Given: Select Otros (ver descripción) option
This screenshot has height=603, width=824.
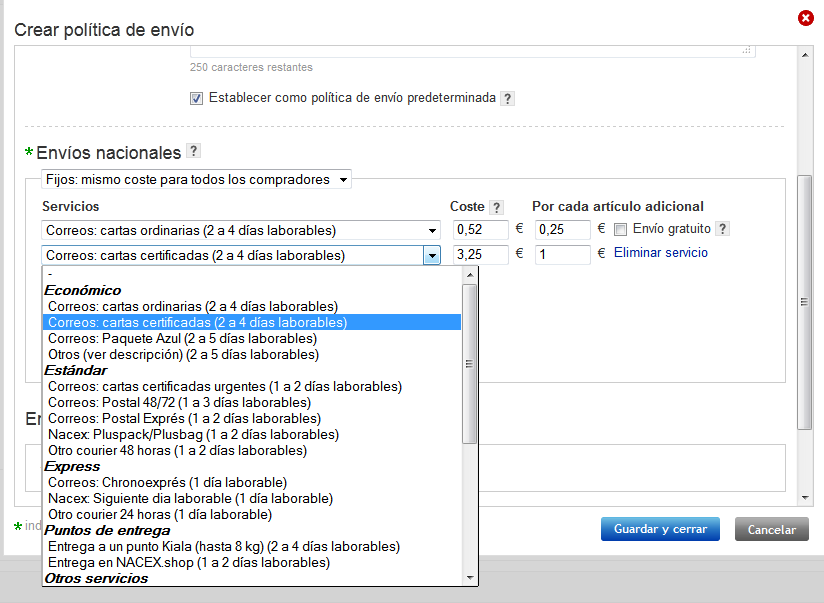Looking at the screenshot, I should click(x=252, y=354).
